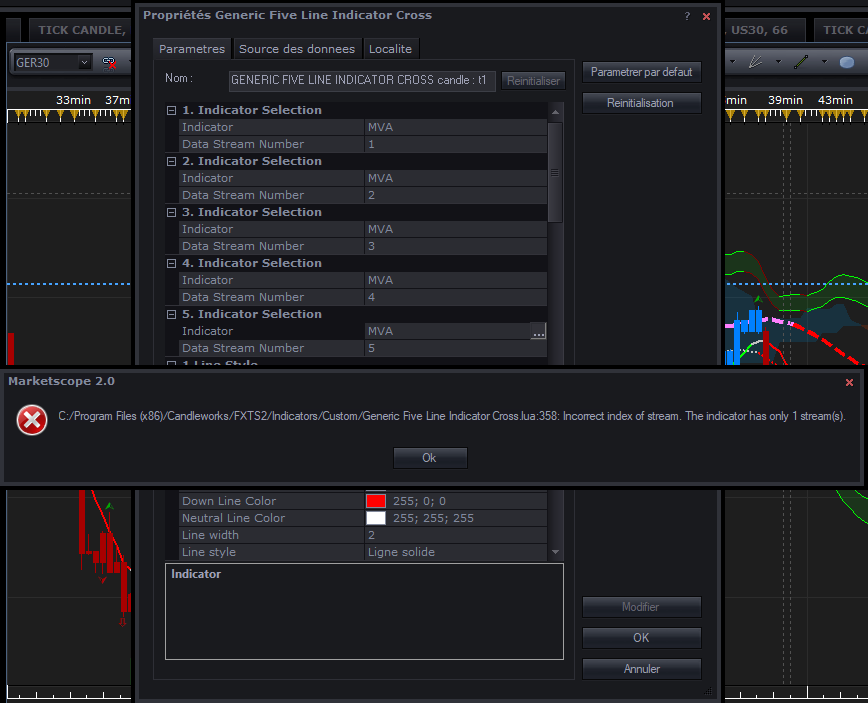Click the Modifier button
Viewport: 868px width, 703px height.
pyautogui.click(x=642, y=607)
